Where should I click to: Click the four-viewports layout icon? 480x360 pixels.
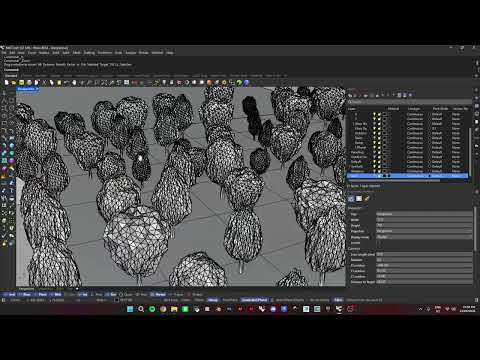tap(126, 82)
